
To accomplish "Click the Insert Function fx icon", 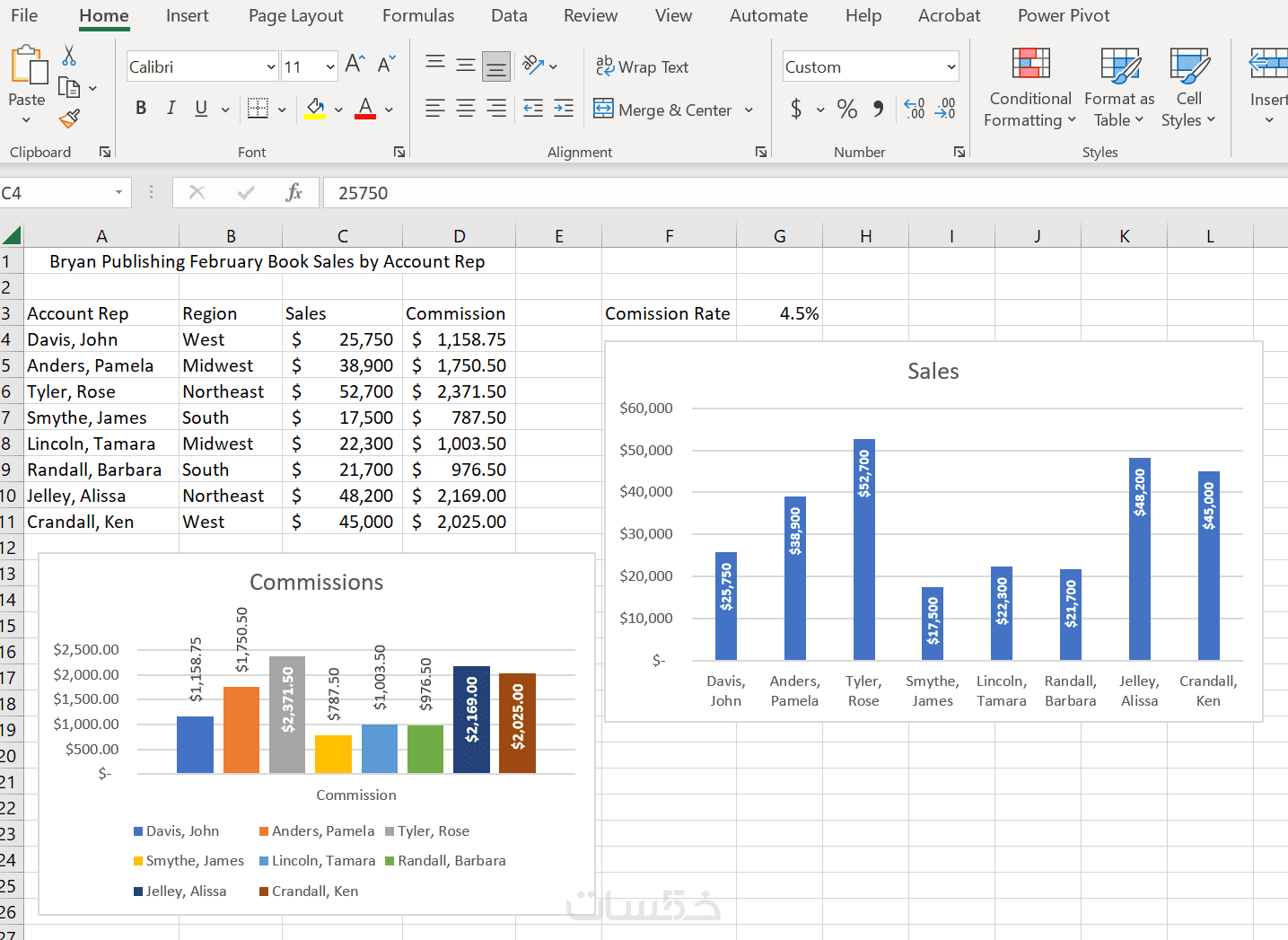I will (294, 192).
